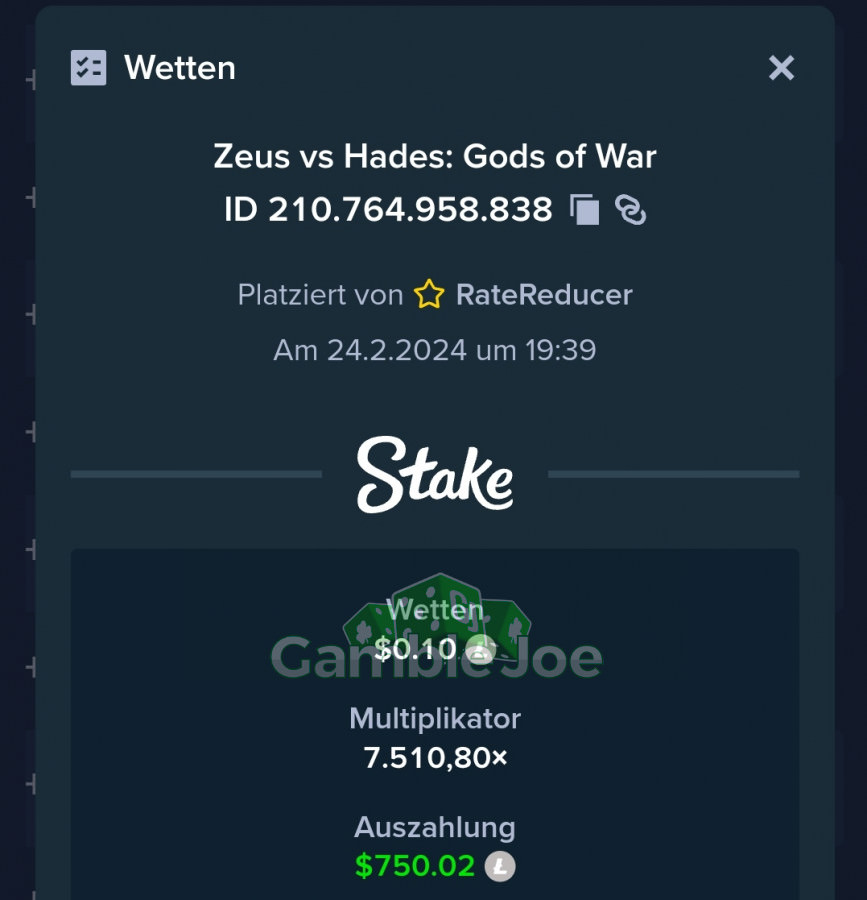Click the Auszahlung label
Screen dimensions: 867x900
(434, 828)
